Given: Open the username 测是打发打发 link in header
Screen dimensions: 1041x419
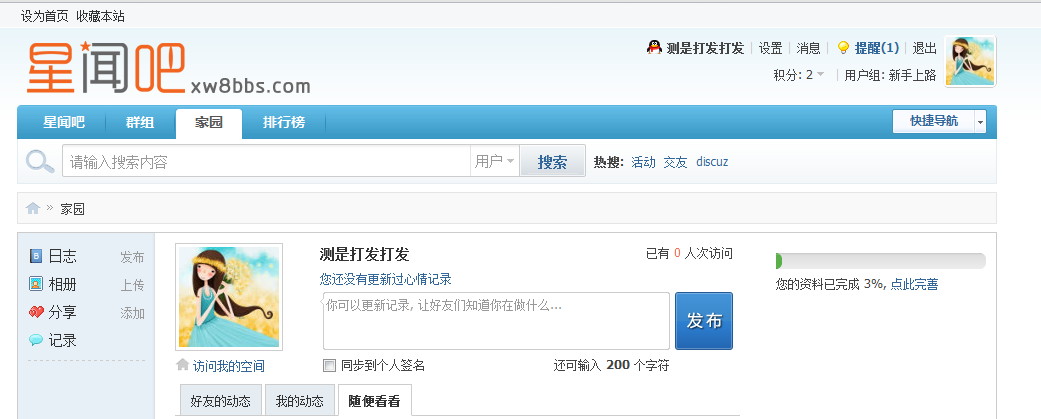Looking at the screenshot, I should click(x=705, y=48).
